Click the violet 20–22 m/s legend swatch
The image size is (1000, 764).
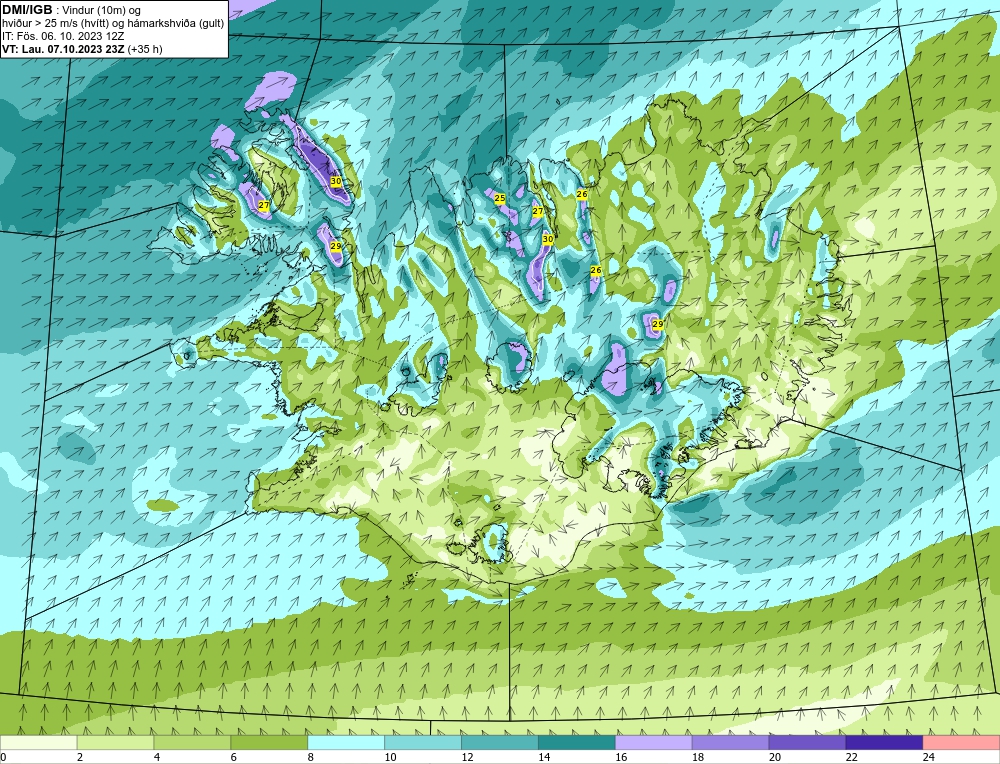click(807, 742)
